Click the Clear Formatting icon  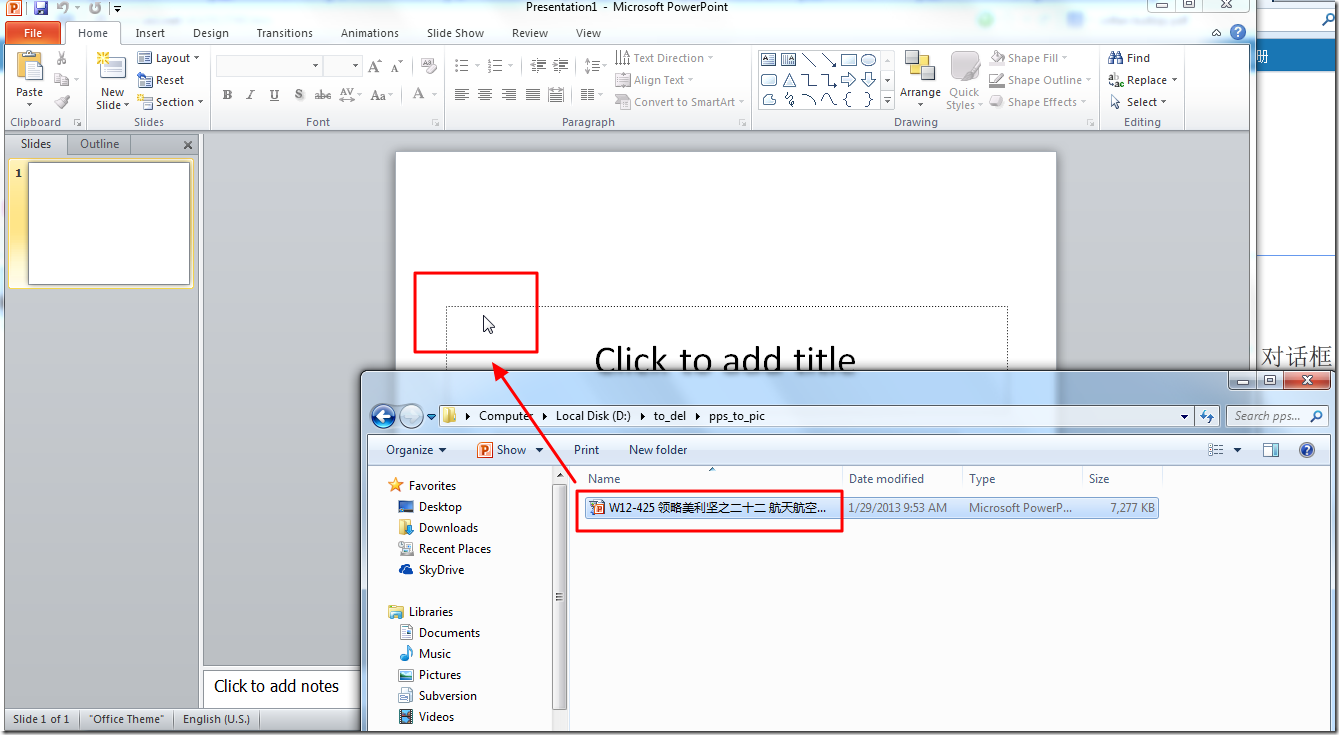(429, 66)
